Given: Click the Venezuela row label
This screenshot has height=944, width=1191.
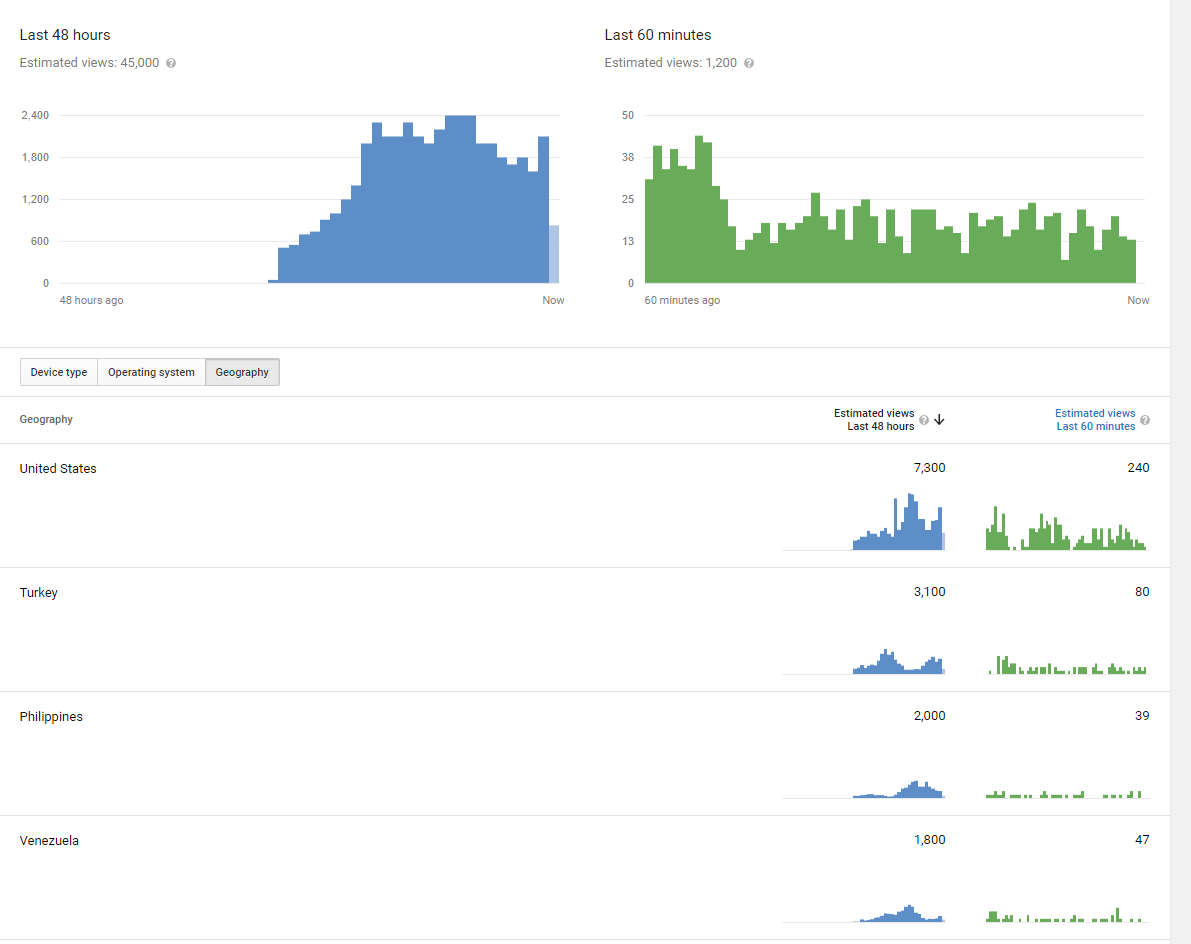Looking at the screenshot, I should click(49, 841).
